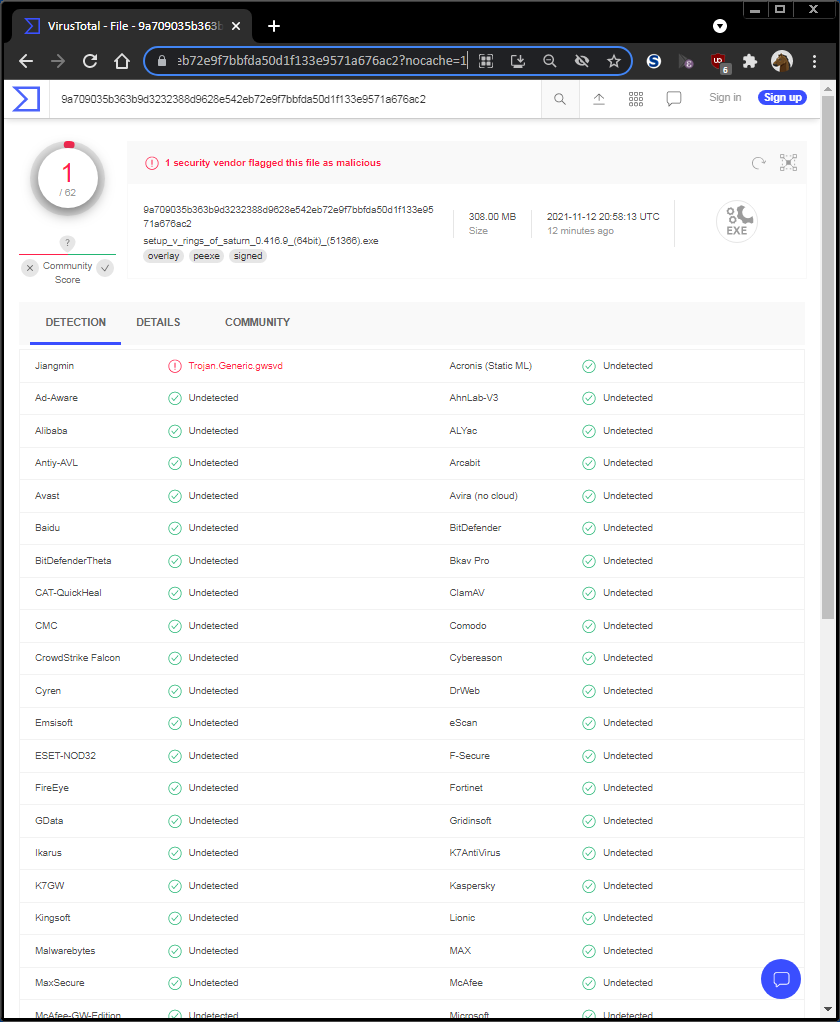
Task: Click the QR code icon in address bar
Action: (x=485, y=61)
